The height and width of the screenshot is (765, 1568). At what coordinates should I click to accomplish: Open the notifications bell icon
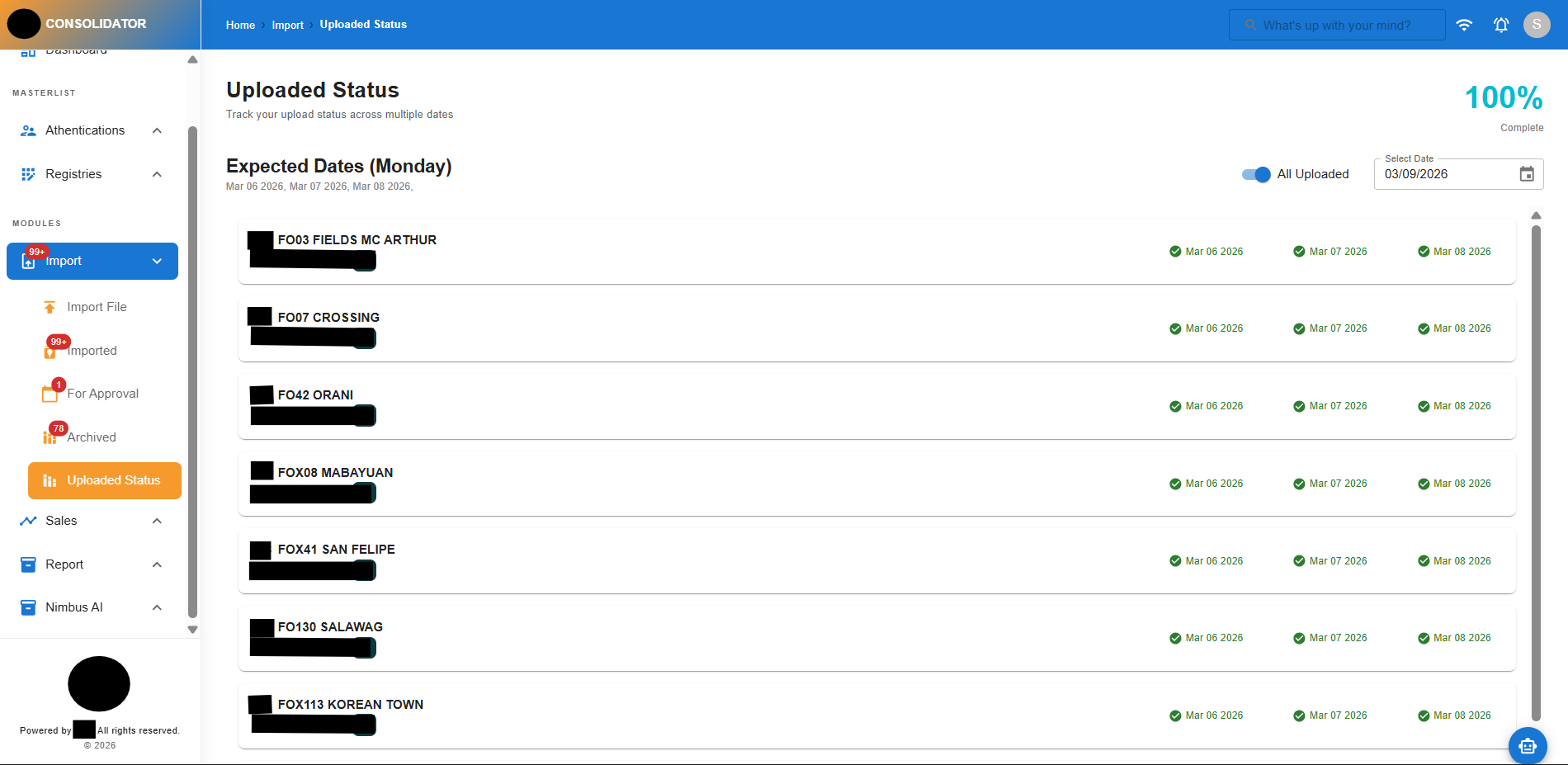pyautogui.click(x=1500, y=25)
